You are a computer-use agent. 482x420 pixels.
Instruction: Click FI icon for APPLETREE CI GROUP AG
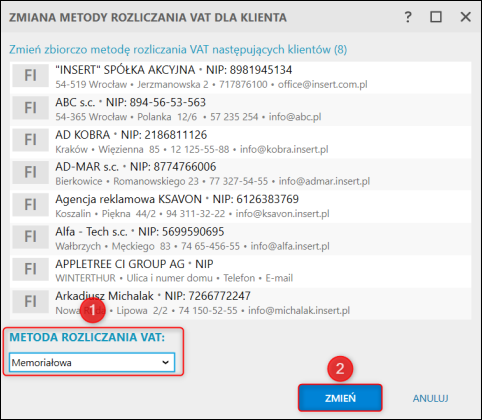click(30, 269)
